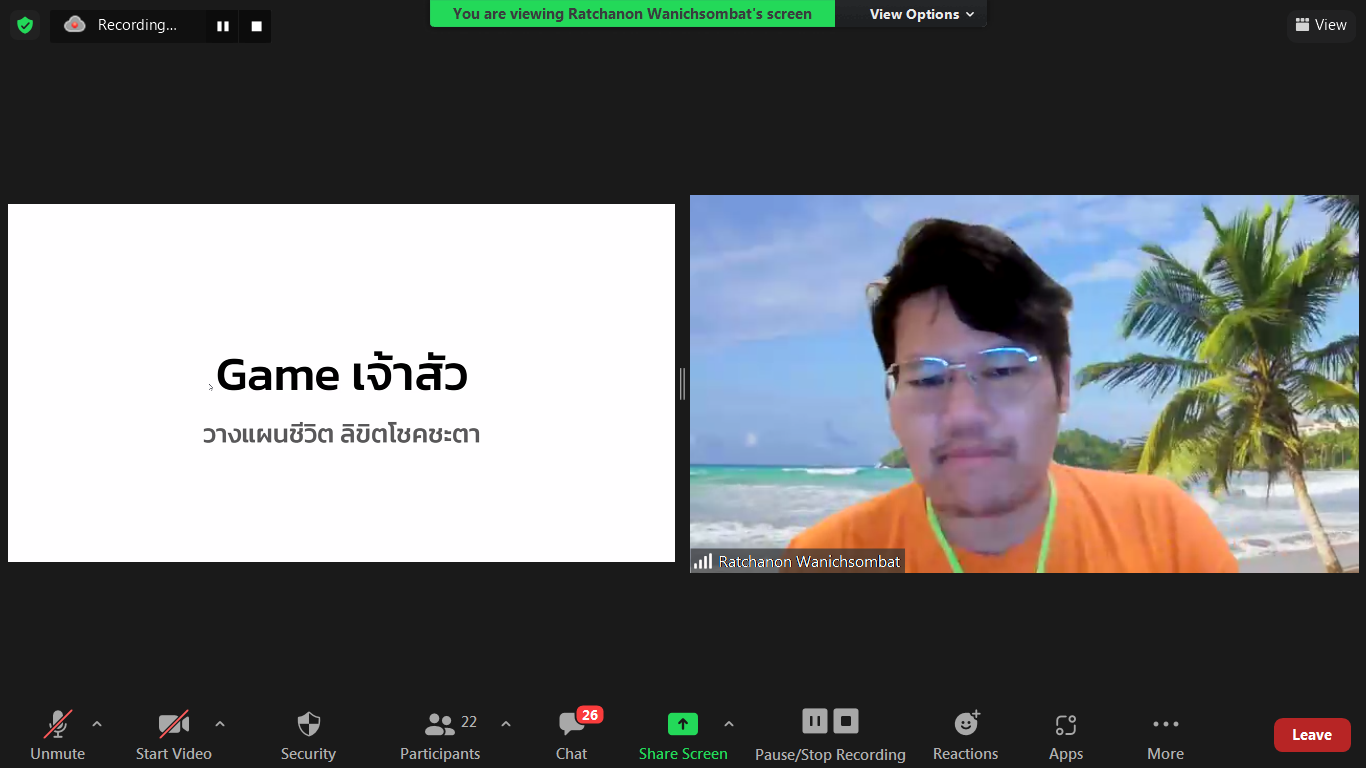Image resolution: width=1366 pixels, height=768 pixels.
Task: Unmute the microphone
Action: coord(58,736)
